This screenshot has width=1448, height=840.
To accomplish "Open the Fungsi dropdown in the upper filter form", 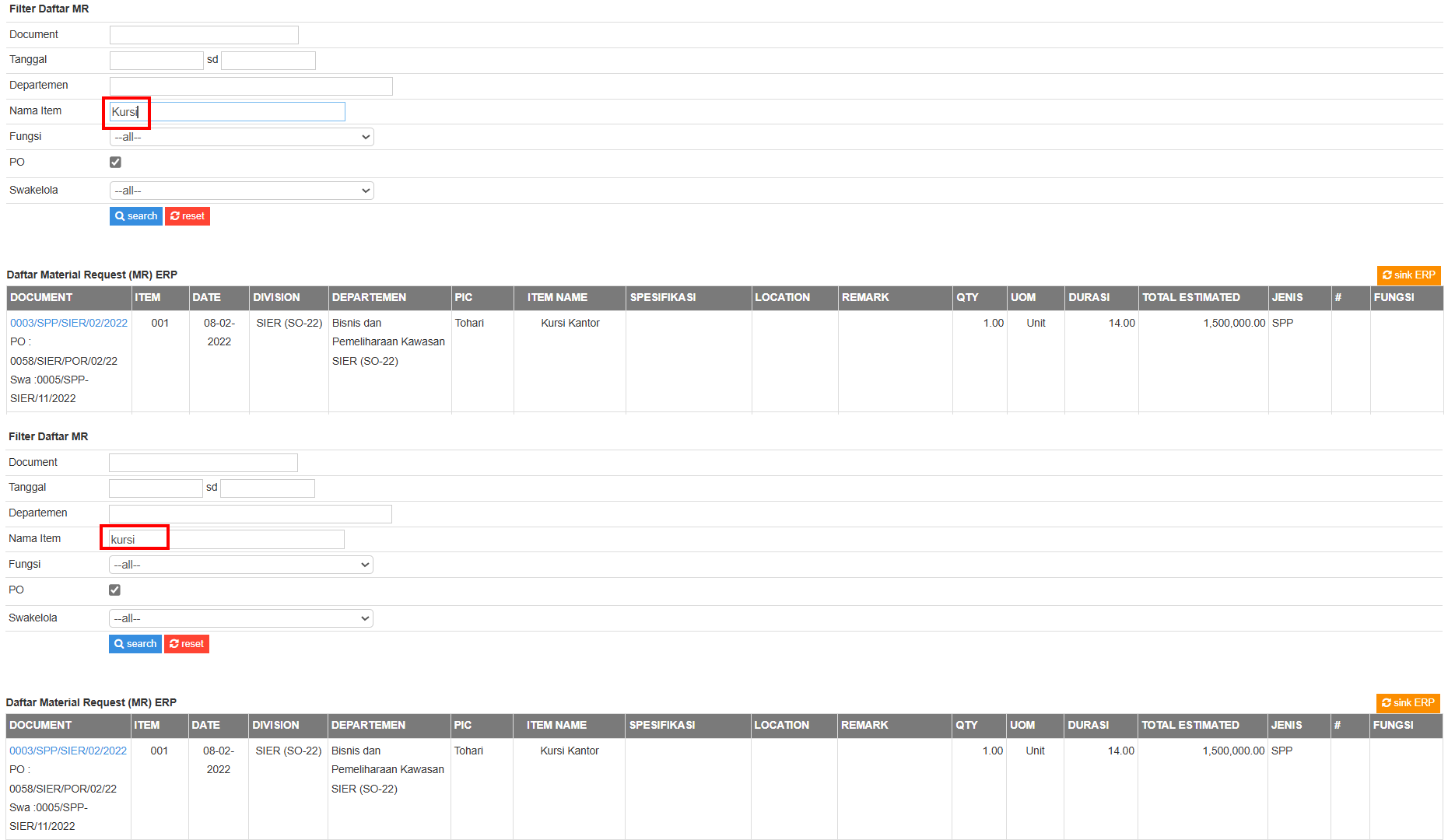I will click(242, 137).
